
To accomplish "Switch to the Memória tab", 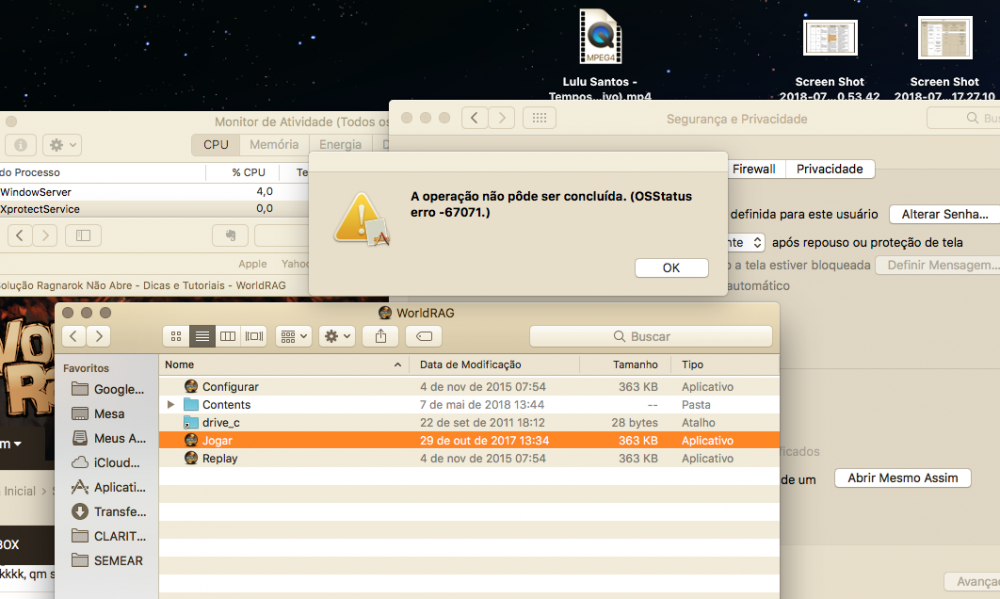I will (x=274, y=145).
